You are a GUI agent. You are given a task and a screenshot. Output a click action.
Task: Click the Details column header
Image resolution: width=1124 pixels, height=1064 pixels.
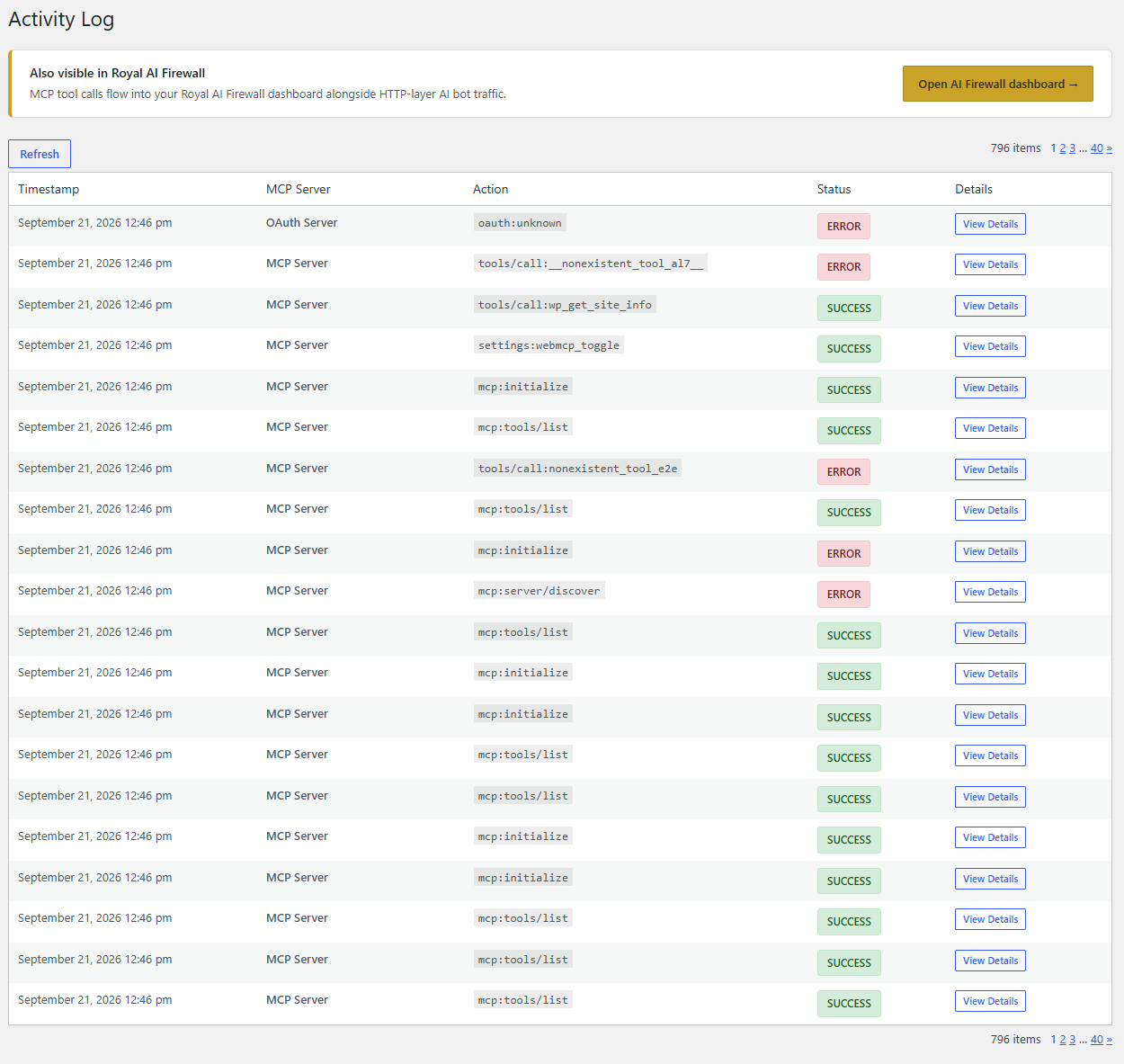click(974, 189)
